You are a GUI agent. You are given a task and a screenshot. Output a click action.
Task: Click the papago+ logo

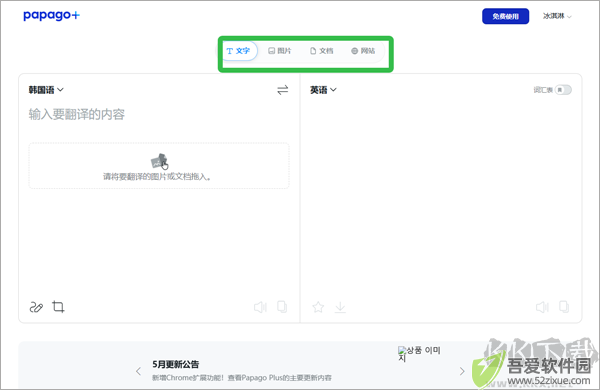tap(51, 16)
